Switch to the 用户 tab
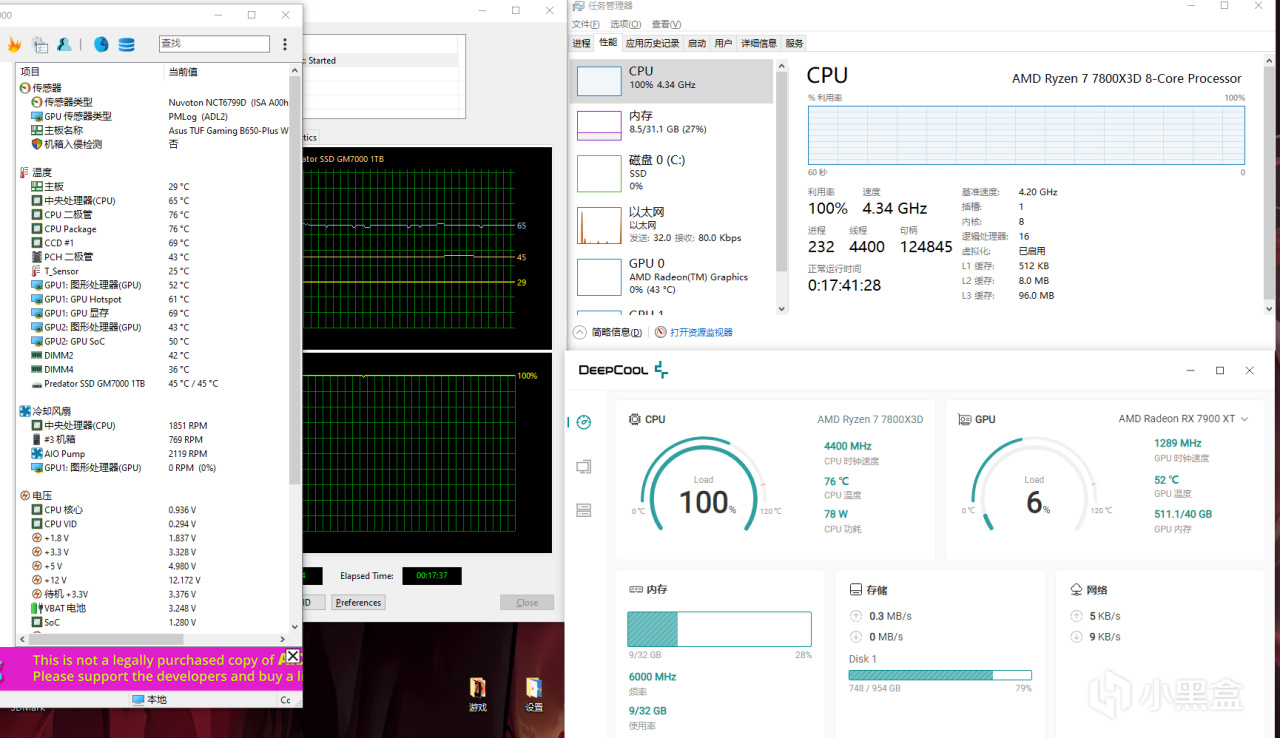This screenshot has height=738, width=1280. [x=723, y=43]
